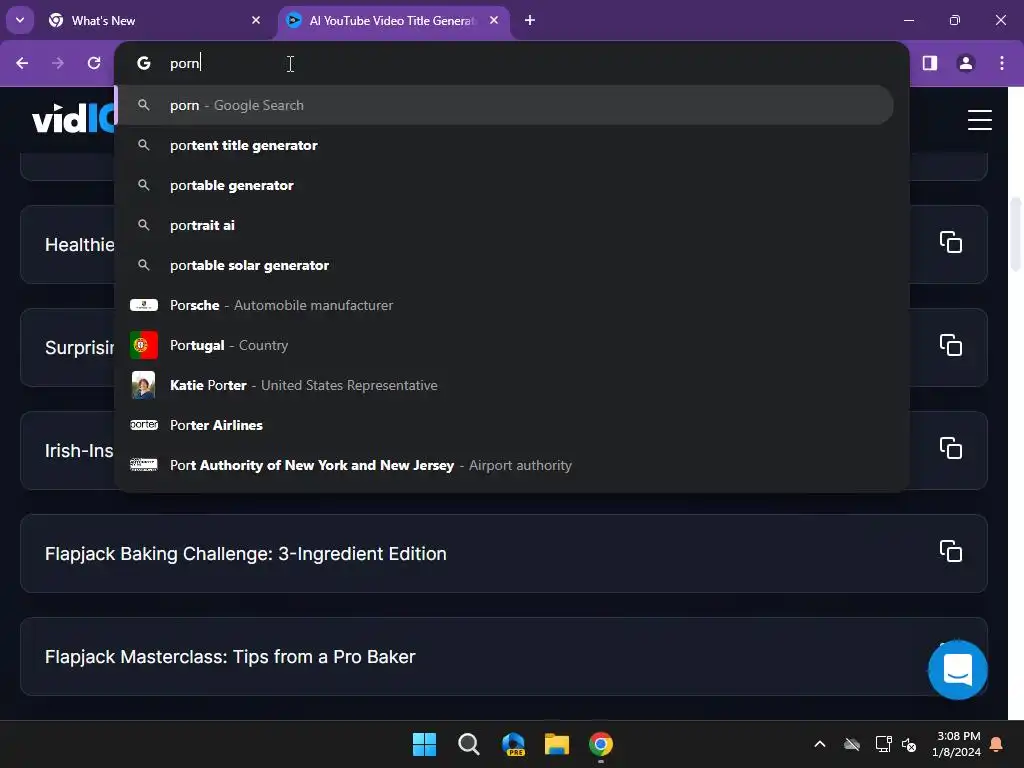1024x768 pixels.
Task: Open the vidIQ hamburger menu
Action: (980, 120)
